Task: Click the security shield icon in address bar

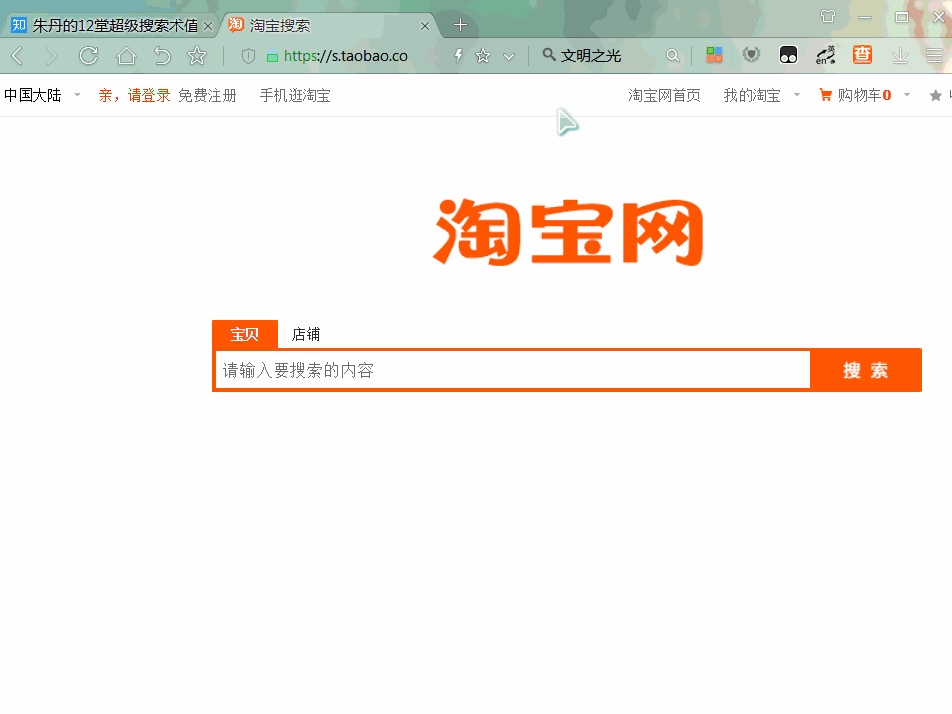Action: tap(248, 56)
